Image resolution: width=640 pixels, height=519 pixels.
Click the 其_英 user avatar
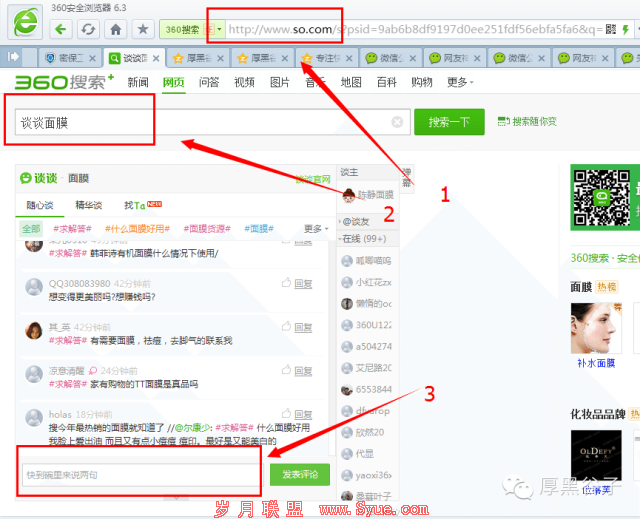tap(34, 330)
